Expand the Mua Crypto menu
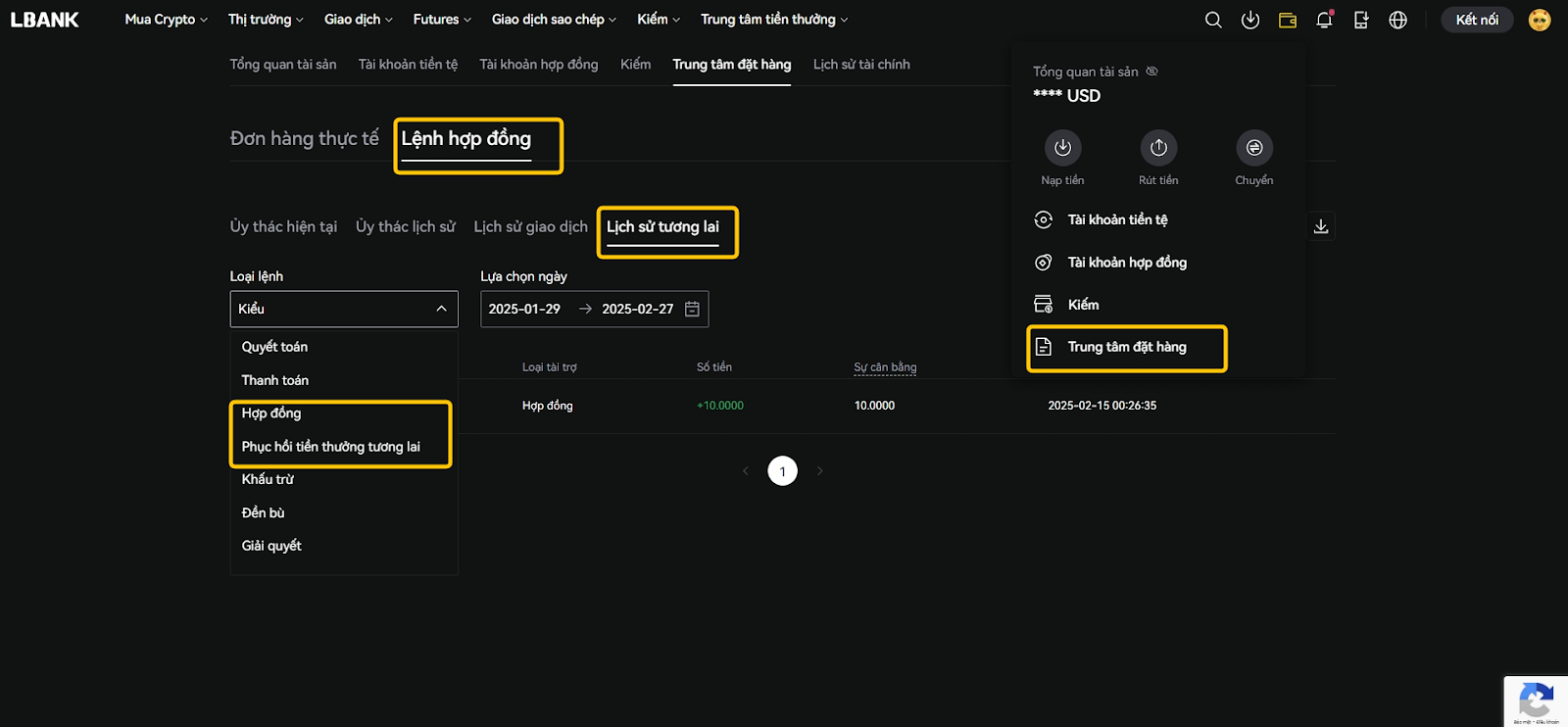The height and width of the screenshot is (727, 1568). pyautogui.click(x=166, y=20)
